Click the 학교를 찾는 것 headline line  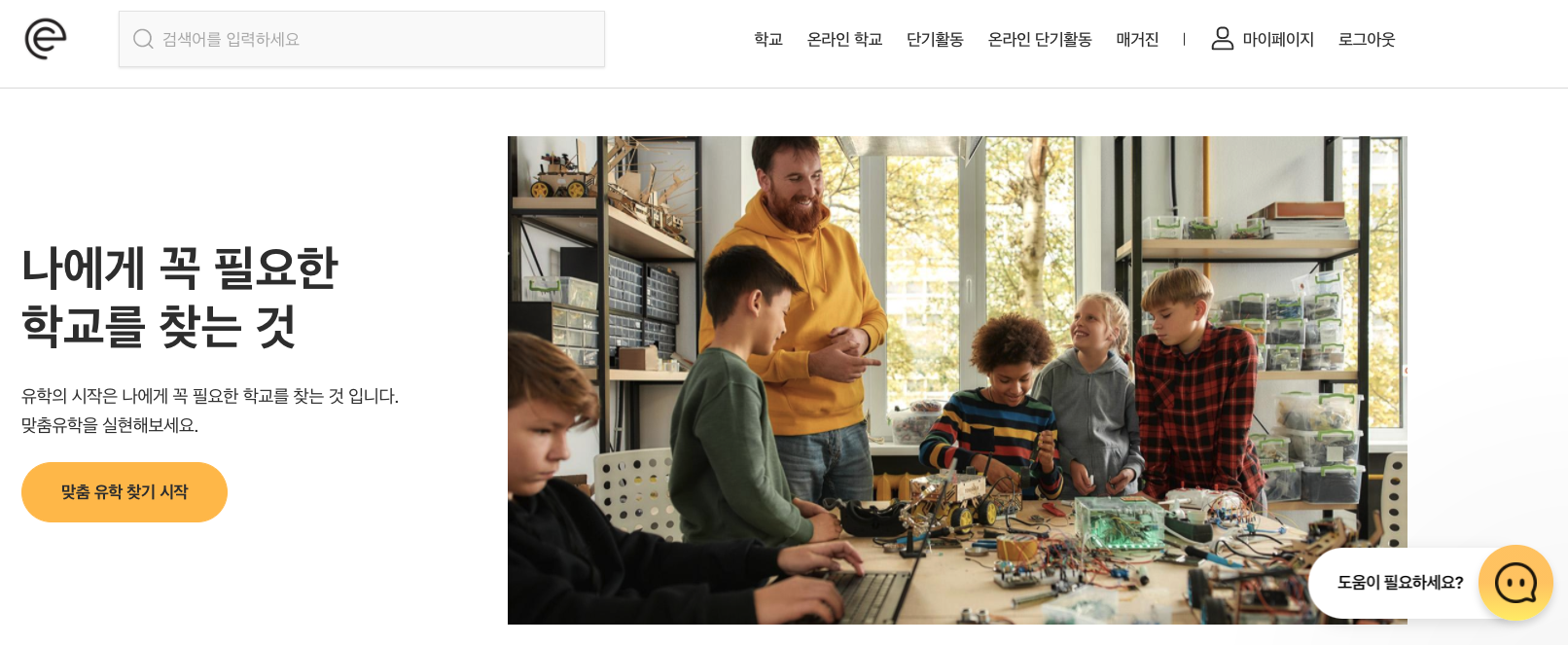click(x=159, y=326)
